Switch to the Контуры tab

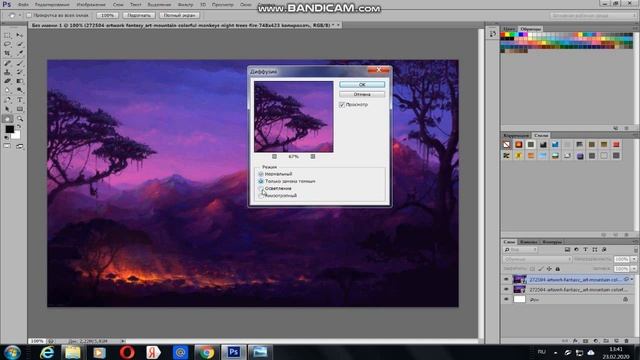point(552,242)
